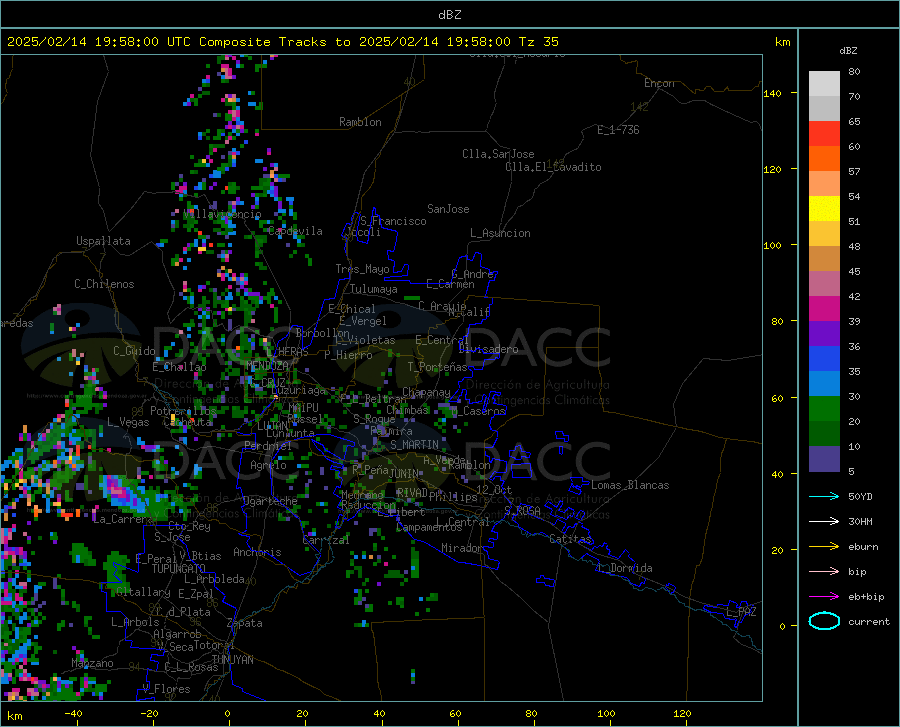This screenshot has height=727, width=900.
Task: Click the Clla.SanJose map label
Action: click(498, 154)
